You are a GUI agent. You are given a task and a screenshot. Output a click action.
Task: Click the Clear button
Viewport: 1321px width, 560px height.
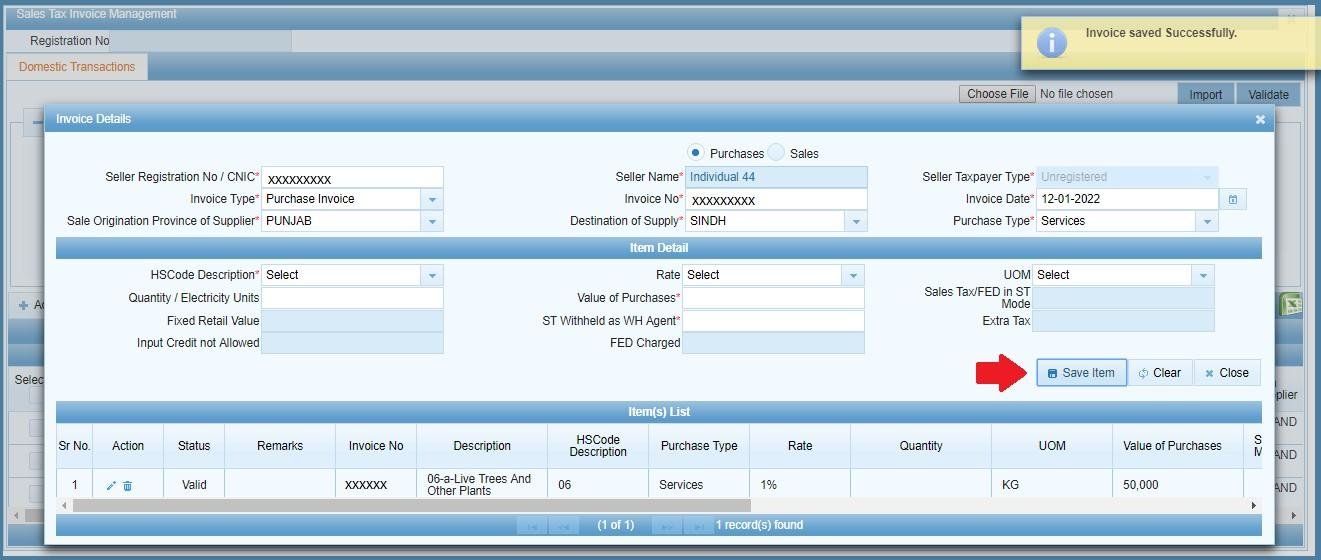point(1159,373)
